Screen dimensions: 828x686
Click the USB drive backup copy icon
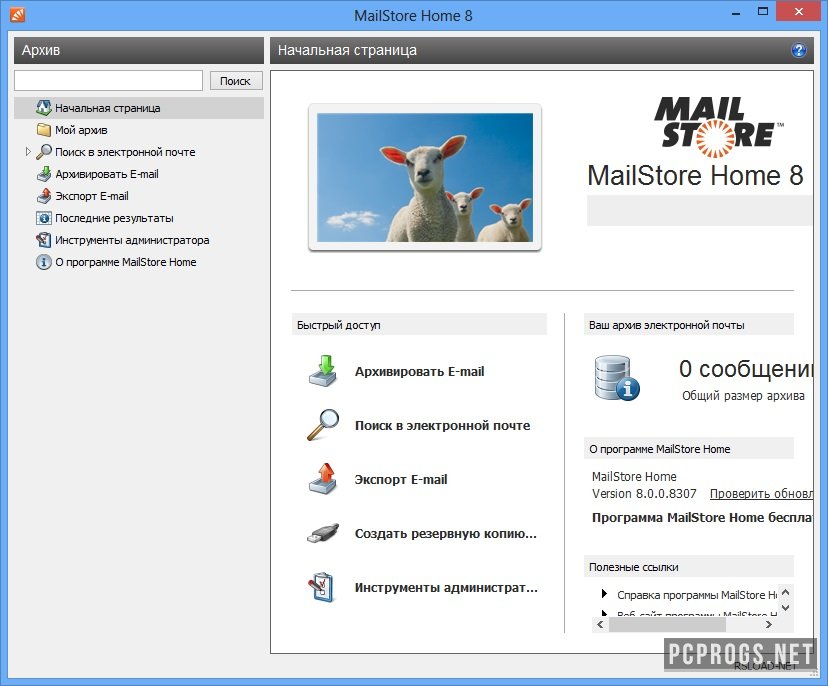coord(323,533)
